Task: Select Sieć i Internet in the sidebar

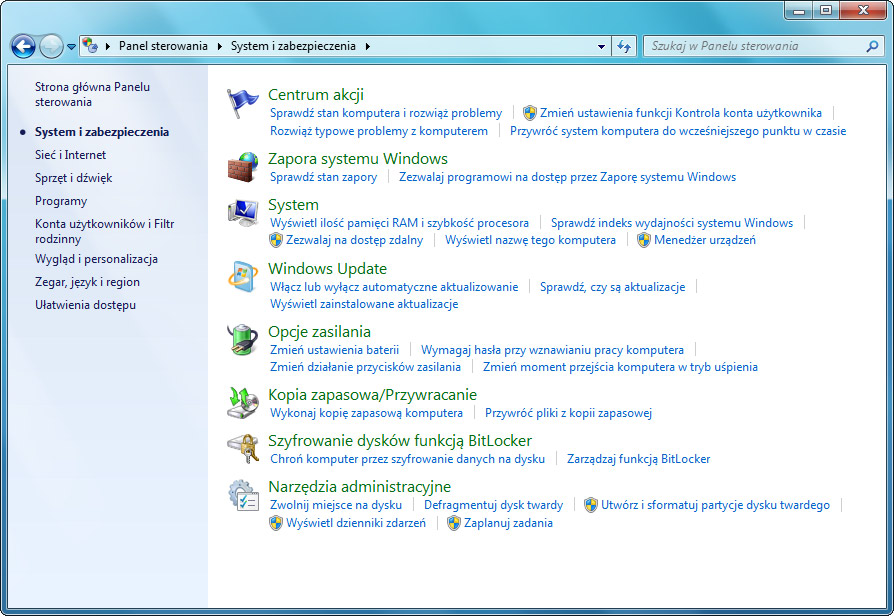Action: [x=70, y=155]
